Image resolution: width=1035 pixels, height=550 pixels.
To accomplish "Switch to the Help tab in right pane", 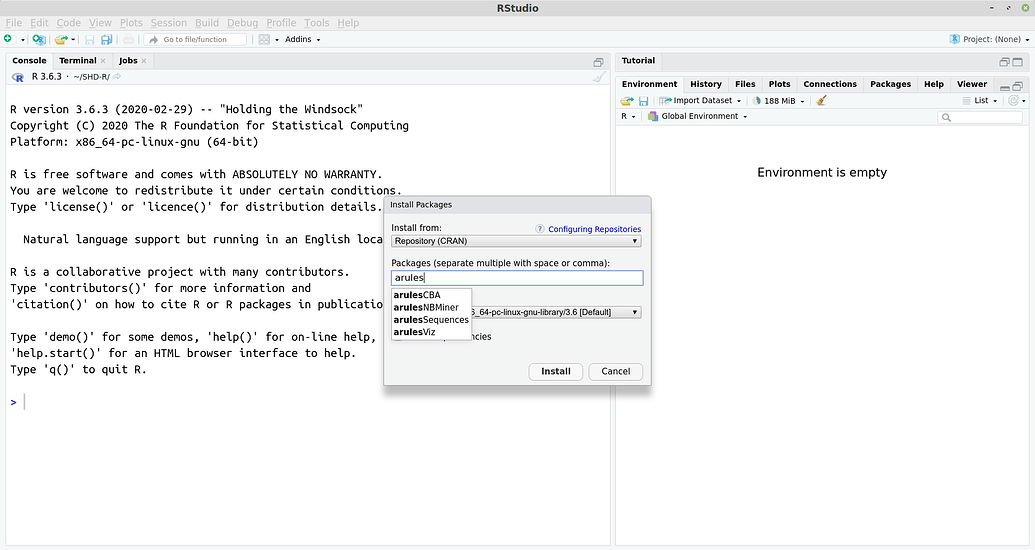I will (933, 84).
